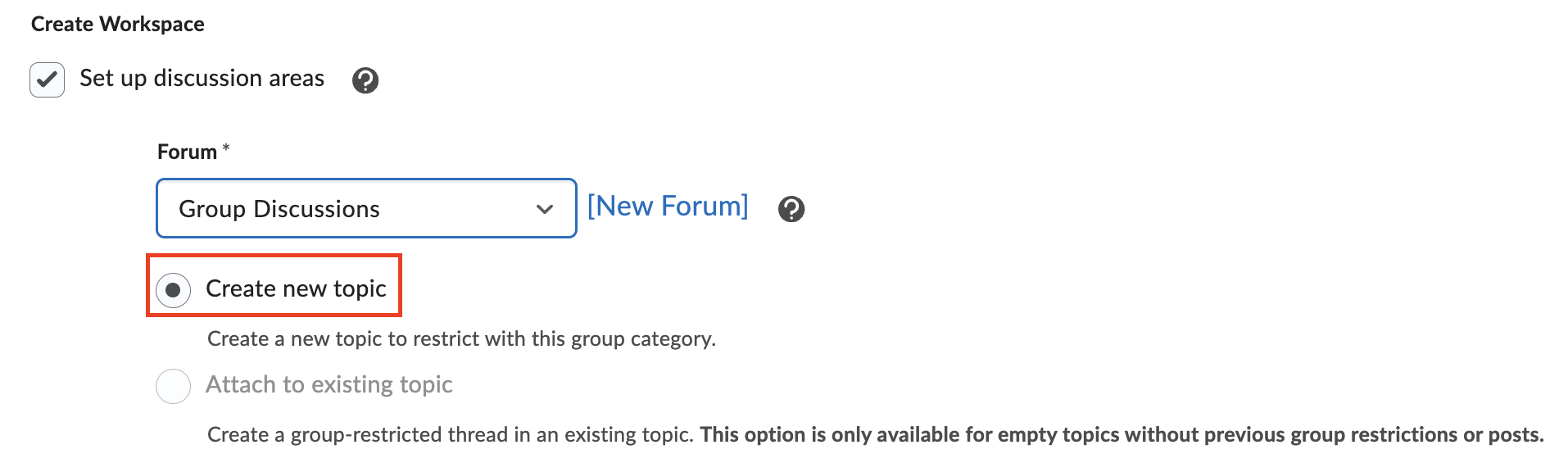Choose the Attach to existing topic radio button

pos(174,386)
